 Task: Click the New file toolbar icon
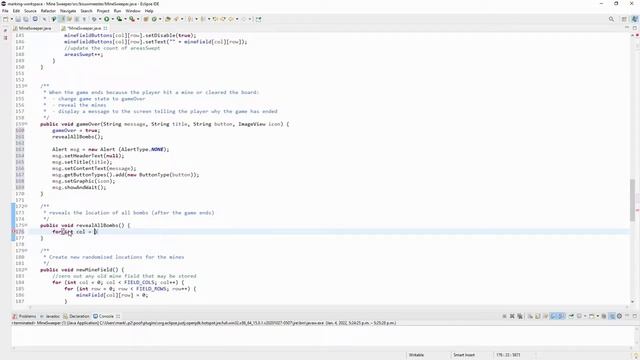(5, 19)
